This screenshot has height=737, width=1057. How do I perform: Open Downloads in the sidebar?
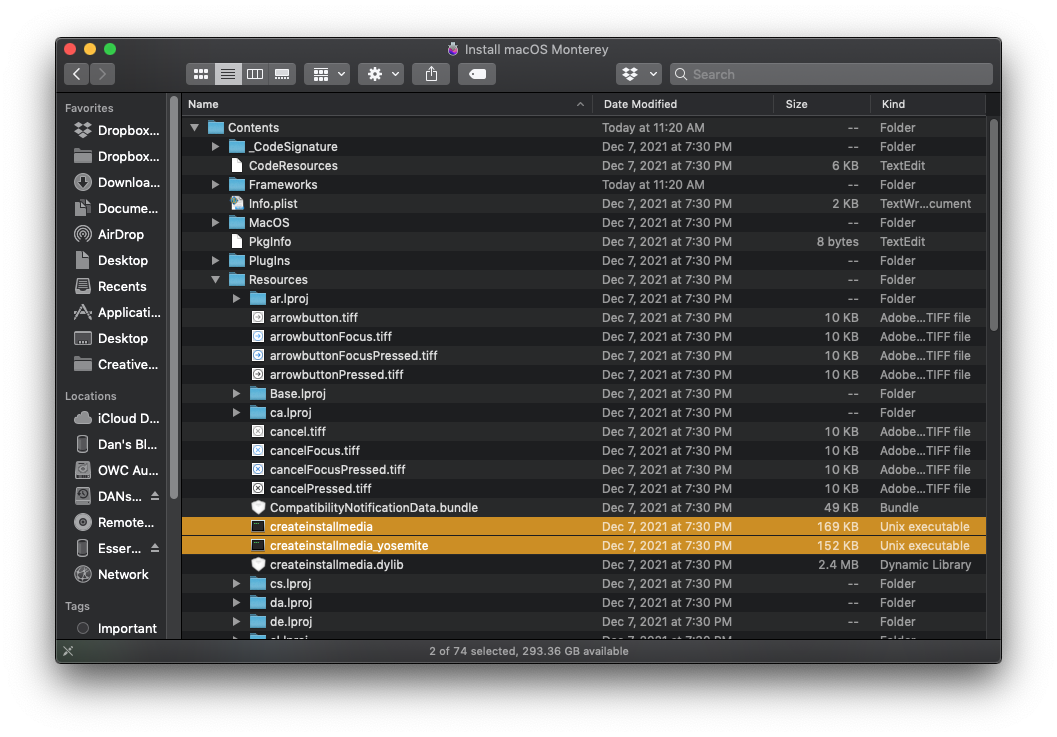(117, 182)
